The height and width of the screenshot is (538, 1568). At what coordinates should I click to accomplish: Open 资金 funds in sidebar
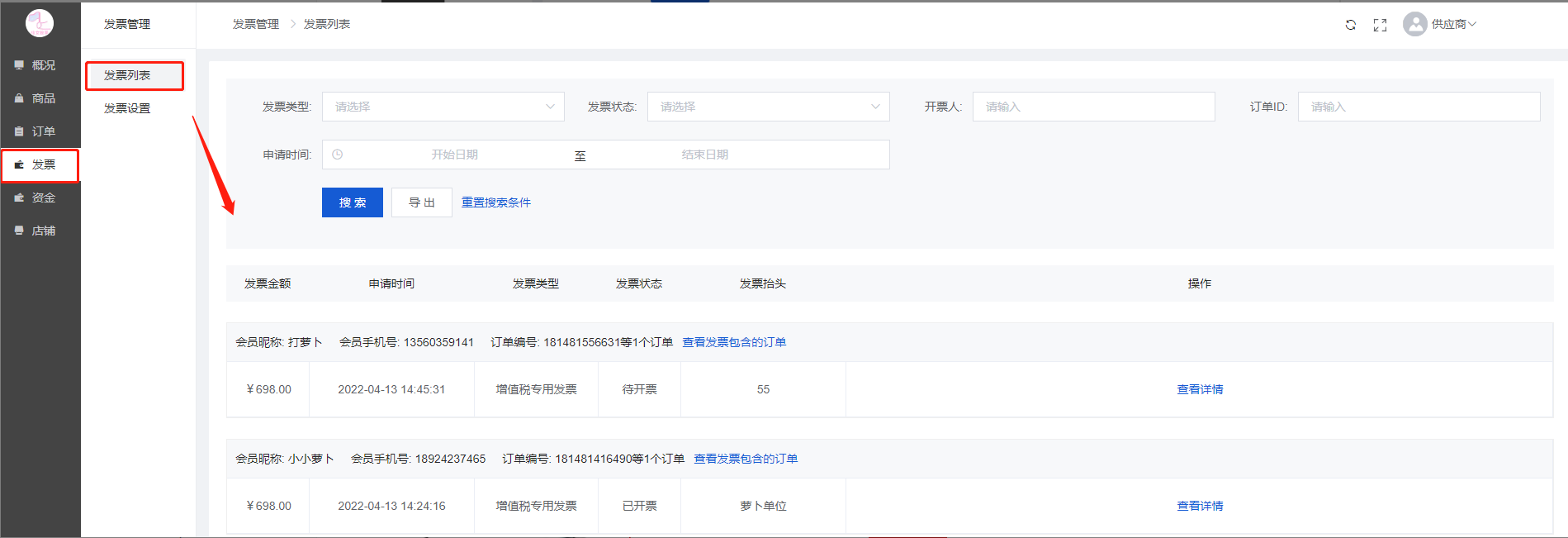(x=42, y=198)
